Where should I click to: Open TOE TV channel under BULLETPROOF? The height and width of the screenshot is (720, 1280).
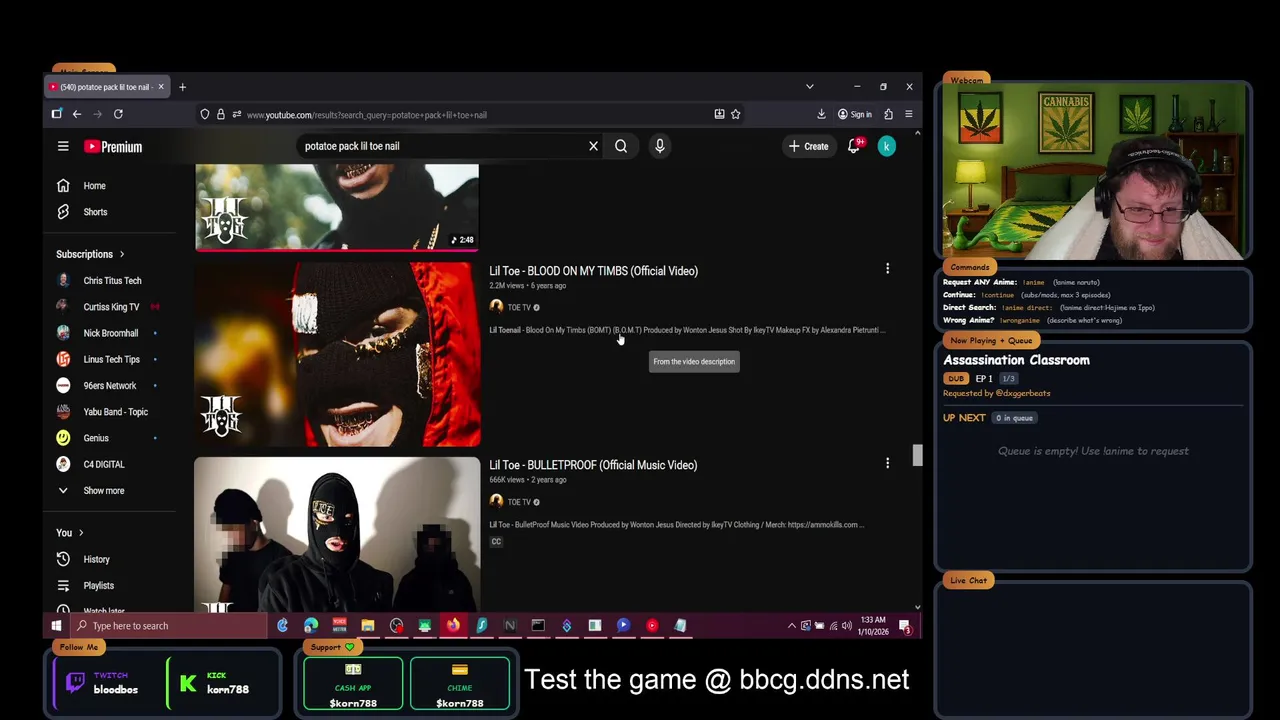tap(519, 501)
